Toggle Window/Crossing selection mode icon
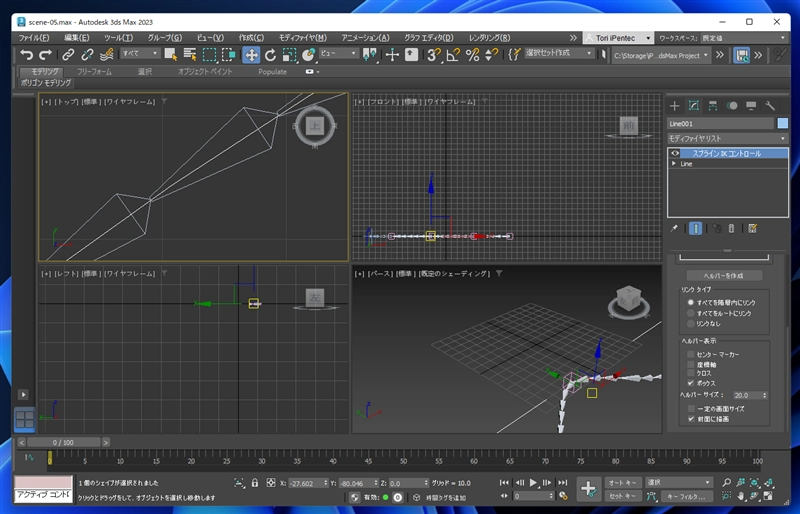 [x=229, y=55]
